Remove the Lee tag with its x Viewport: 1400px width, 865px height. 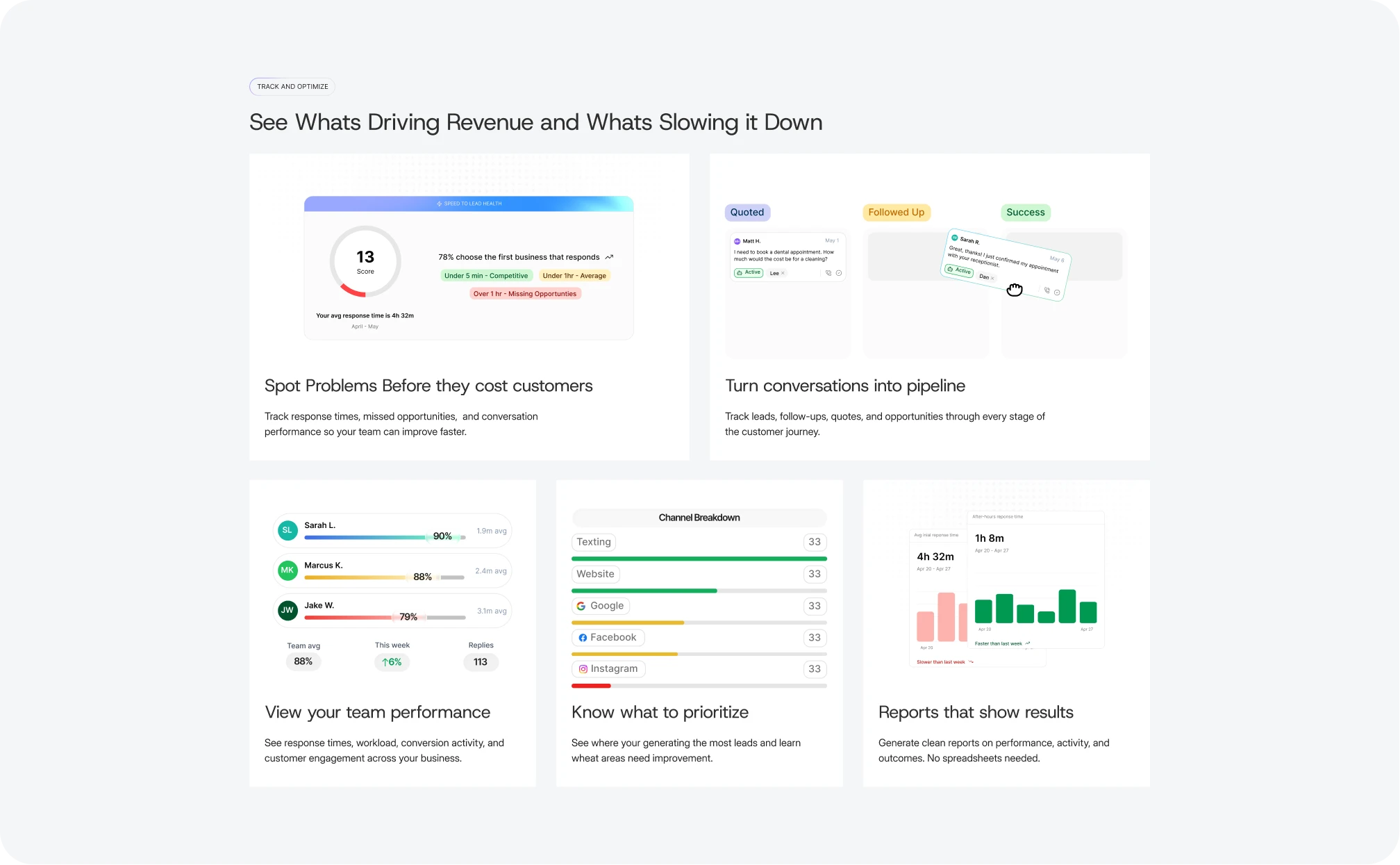pos(783,273)
